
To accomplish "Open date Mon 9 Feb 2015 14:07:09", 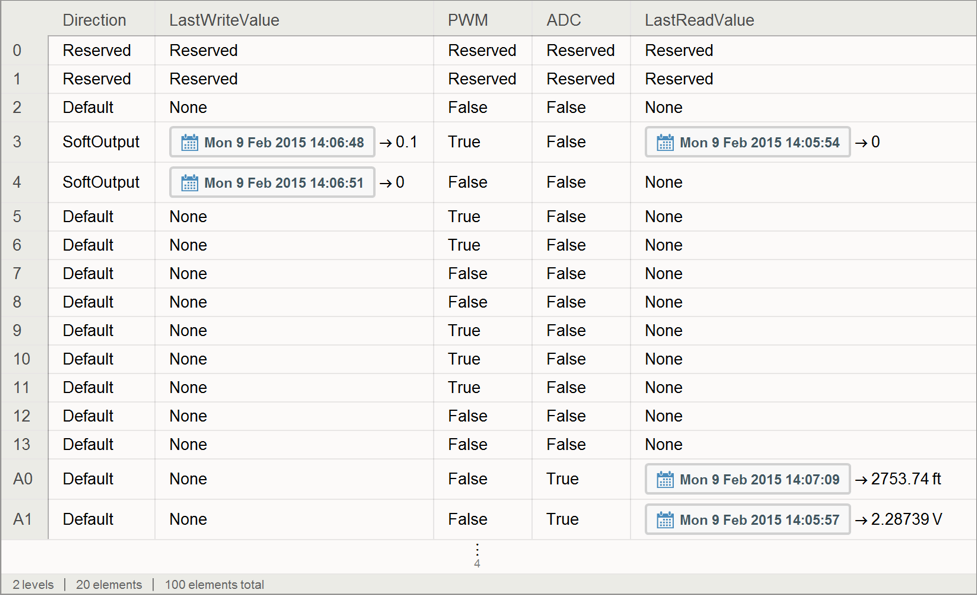I will [x=759, y=480].
